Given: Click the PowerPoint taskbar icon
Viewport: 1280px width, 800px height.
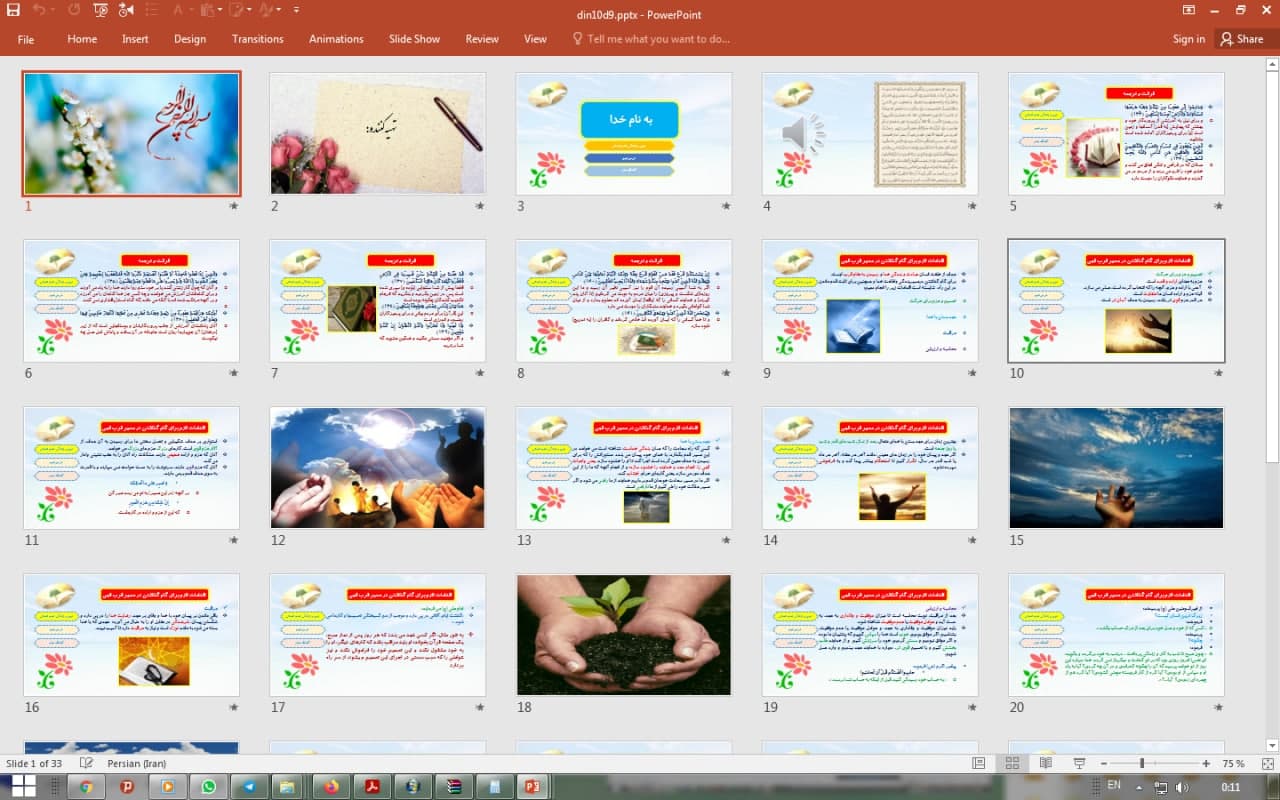Looking at the screenshot, I should click(535, 786).
